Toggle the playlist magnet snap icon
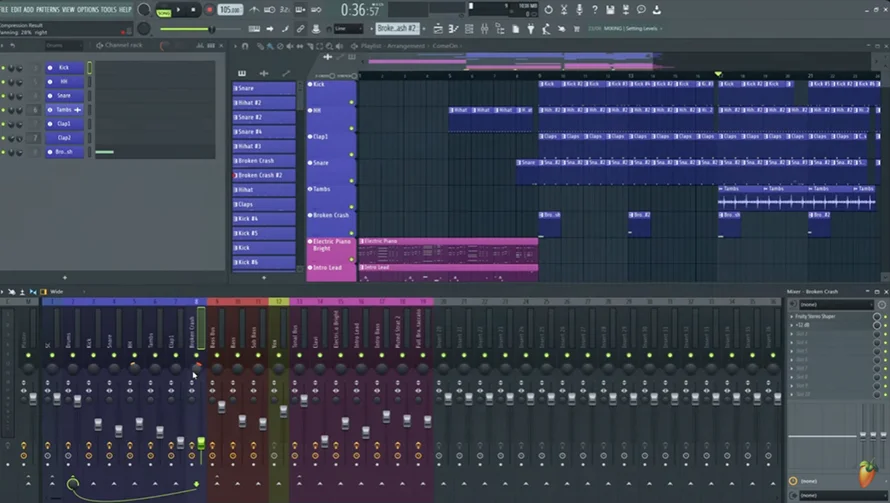890x503 pixels. click(245, 46)
